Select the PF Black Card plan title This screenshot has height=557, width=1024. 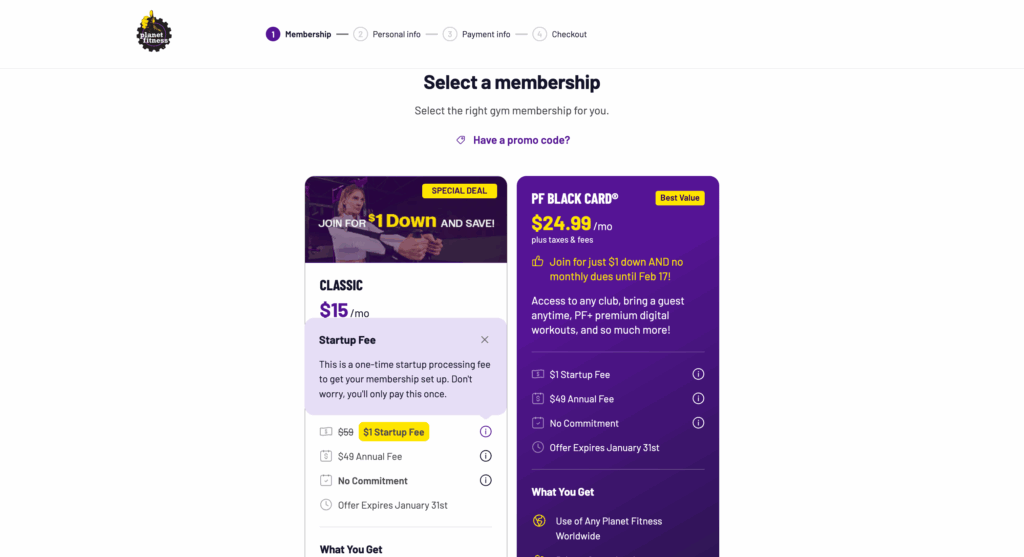[x=575, y=199]
